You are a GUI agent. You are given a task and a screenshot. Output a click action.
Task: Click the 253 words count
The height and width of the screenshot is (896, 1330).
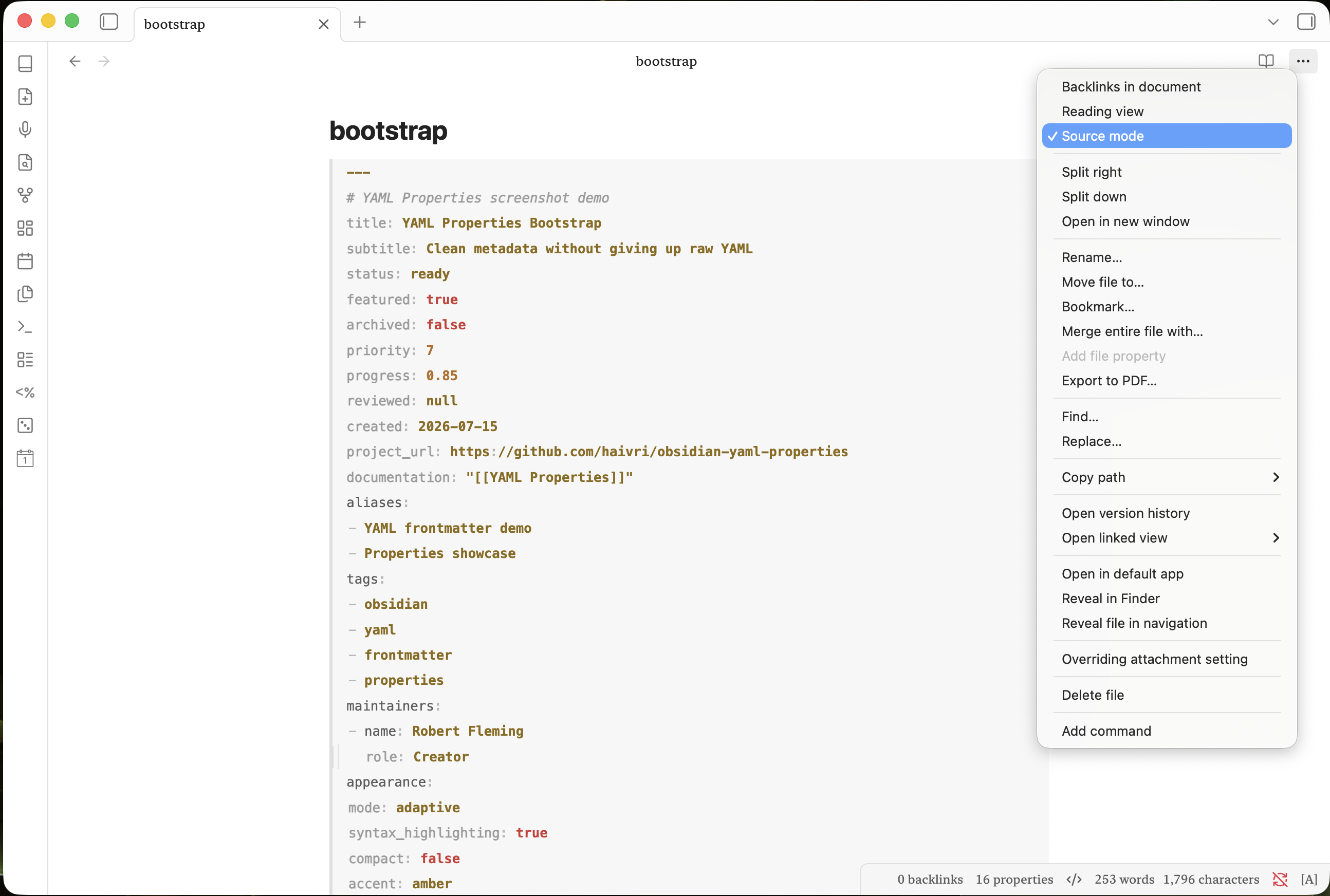(x=1124, y=879)
